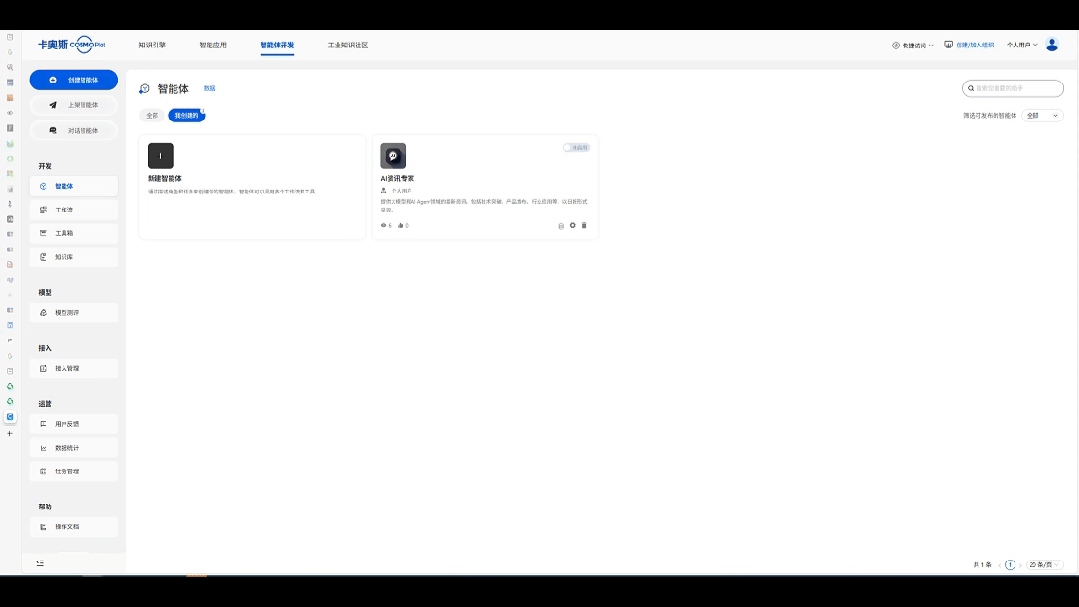Switch to the 工业知识社区 top tab
Viewport: 1079px width, 607px height.
348,45
